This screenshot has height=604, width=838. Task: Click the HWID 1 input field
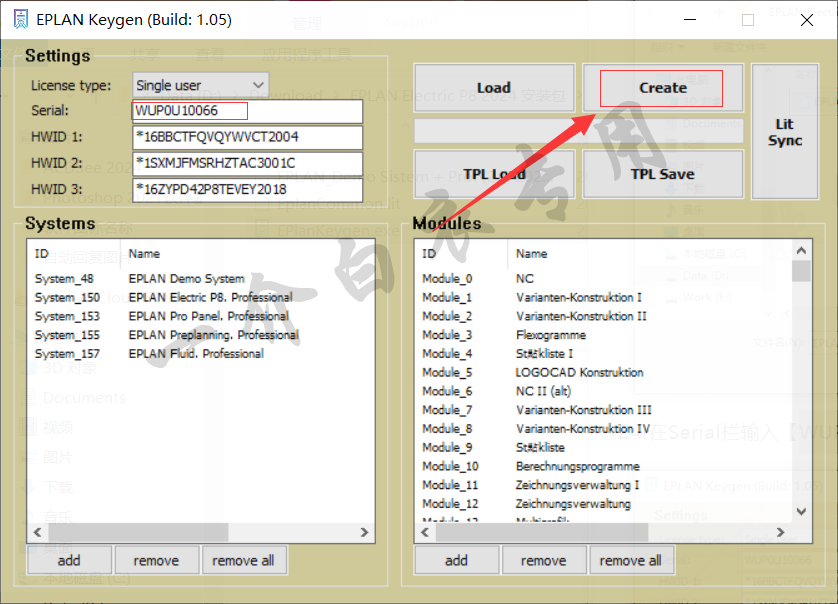(247, 137)
